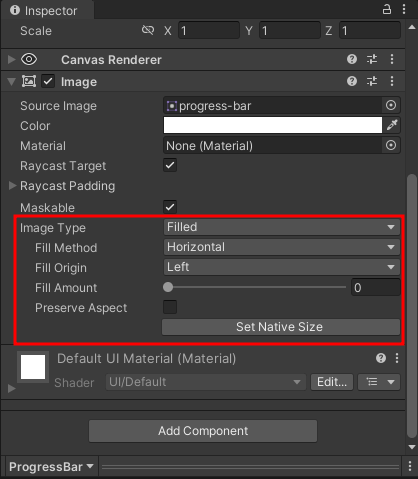The height and width of the screenshot is (479, 418).
Task: Click the Default UI Material white thumbnail
Action: [33, 367]
